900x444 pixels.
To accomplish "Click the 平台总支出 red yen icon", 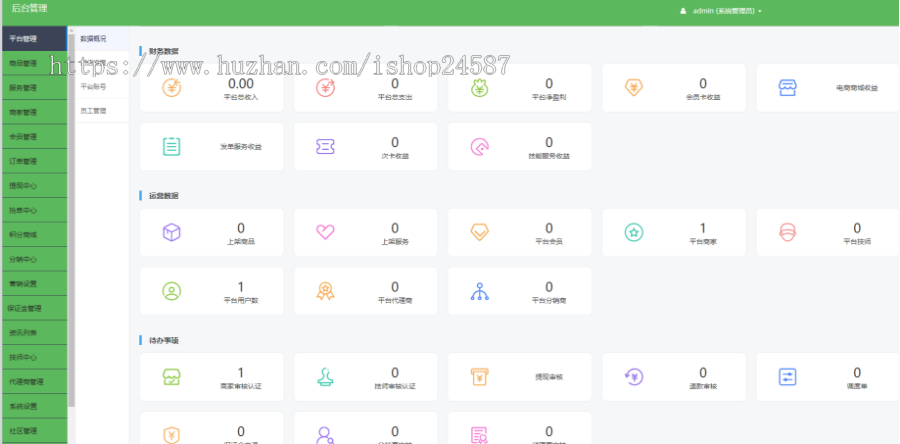I will click(325, 88).
